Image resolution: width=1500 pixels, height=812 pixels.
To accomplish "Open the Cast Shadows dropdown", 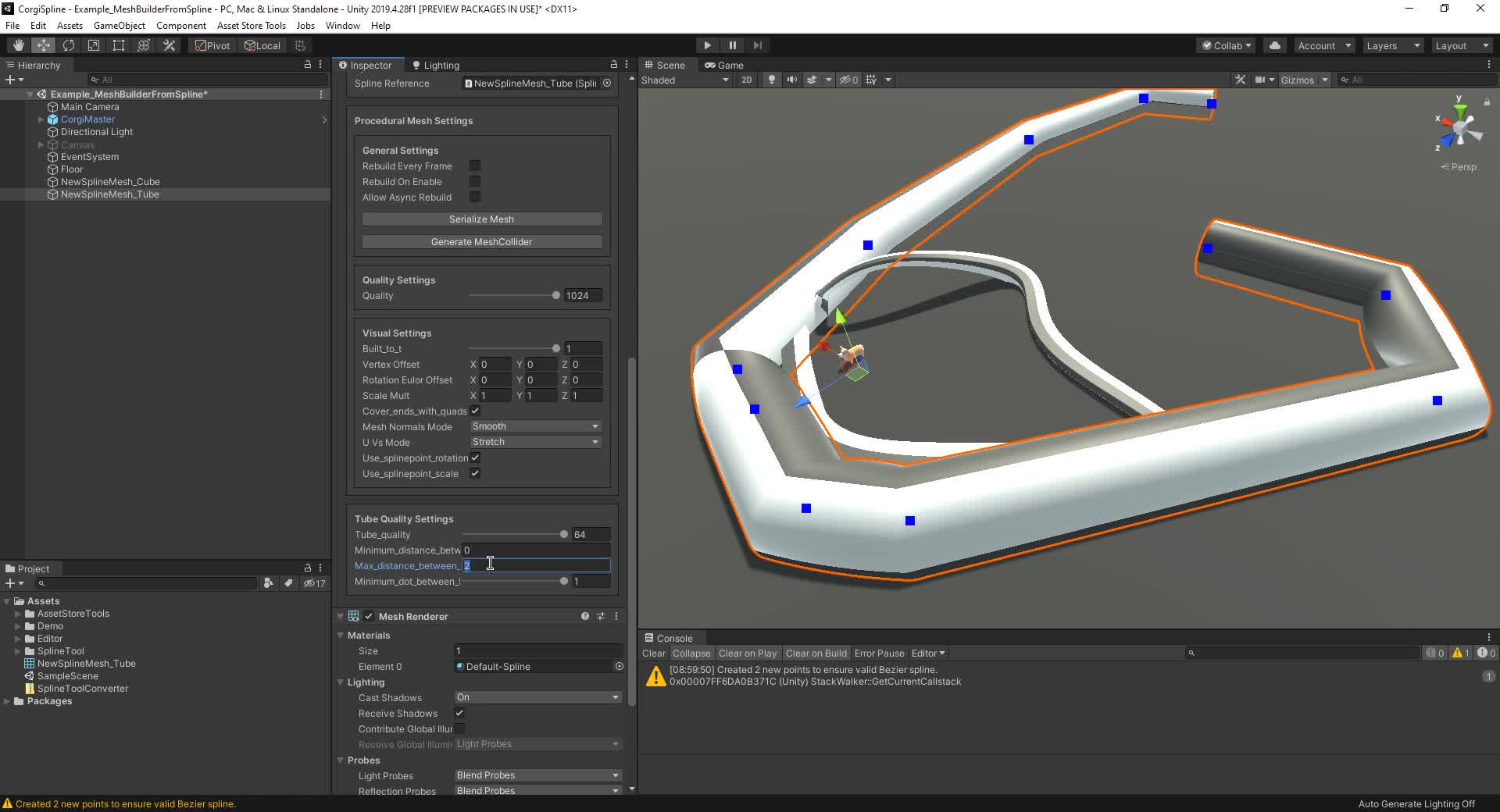I will 537,697.
